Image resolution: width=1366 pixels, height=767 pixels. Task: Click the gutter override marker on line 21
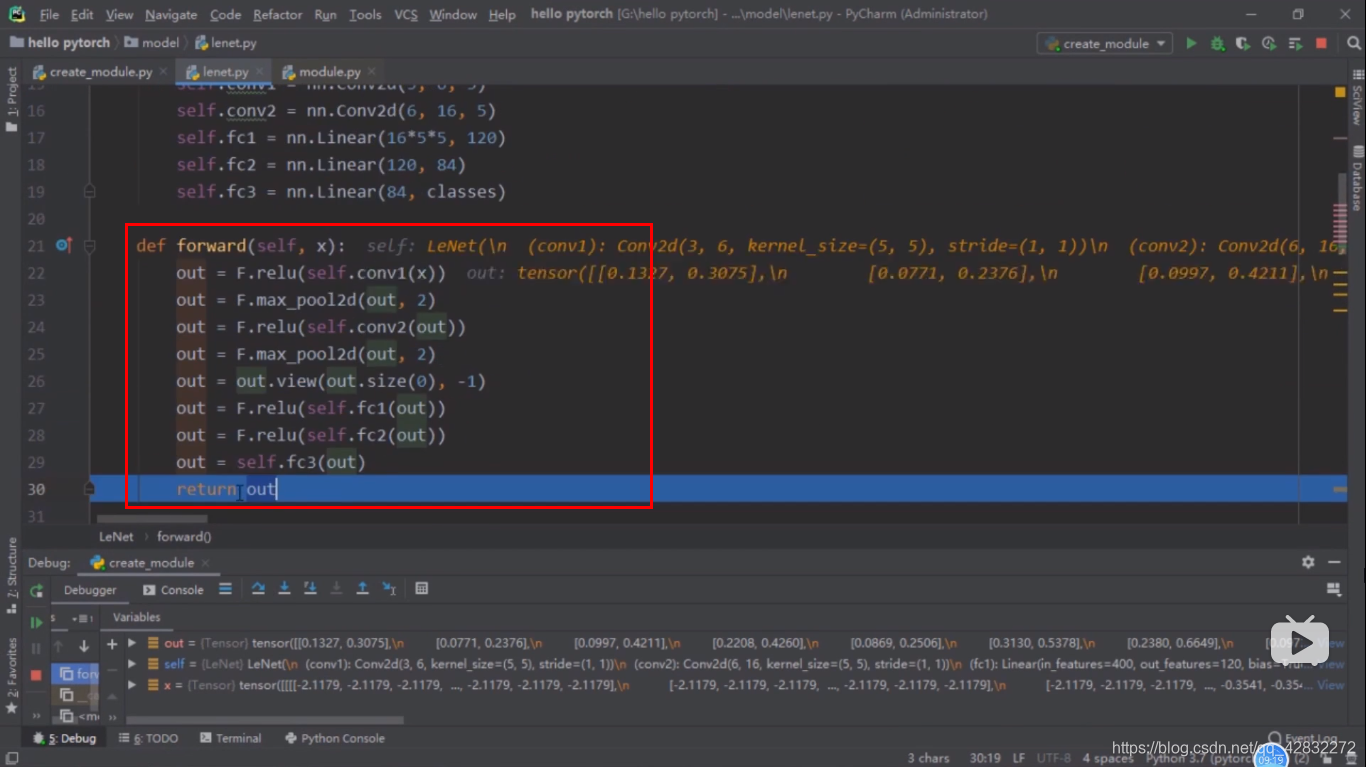point(64,245)
